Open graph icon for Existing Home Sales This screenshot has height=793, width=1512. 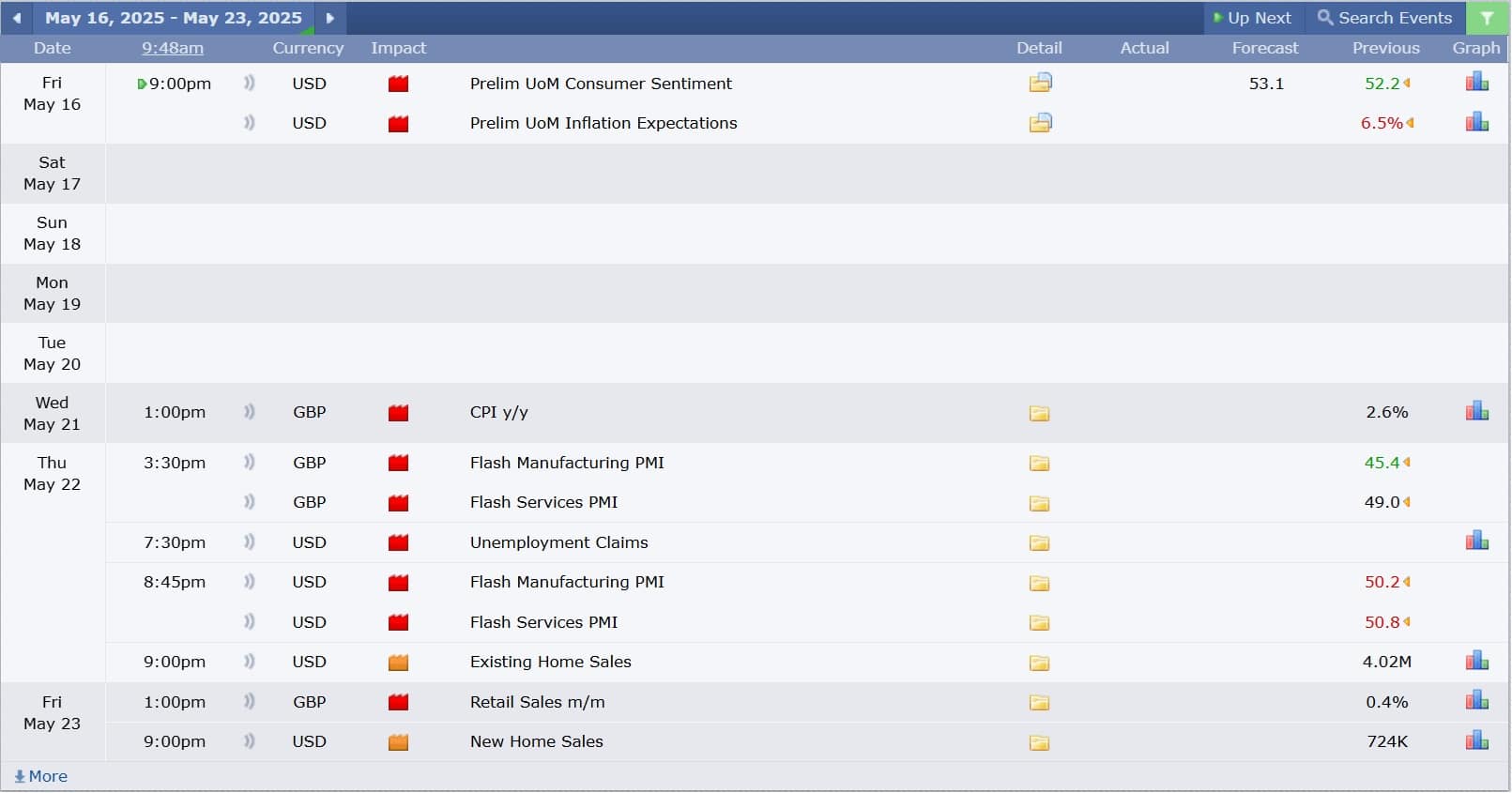[1477, 661]
